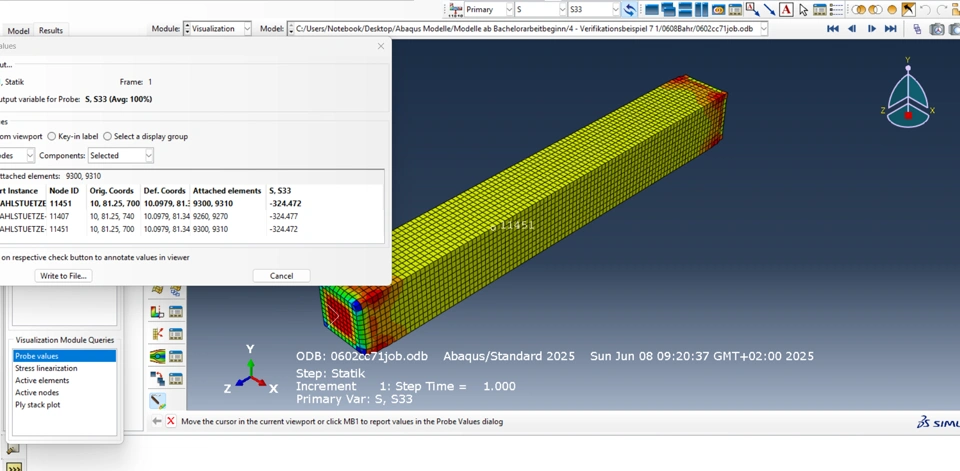Click attached elements cell 9260, 9270
The height and width of the screenshot is (471, 960).
pyautogui.click(x=211, y=216)
